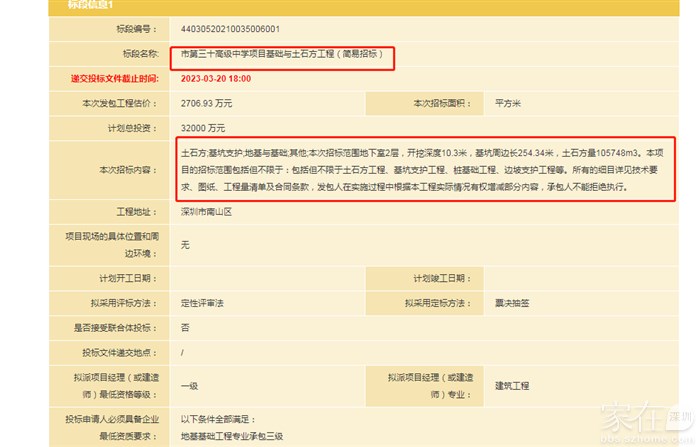Click the 是否接受联合体投标 label
The width and height of the screenshot is (700, 447).
[116, 327]
